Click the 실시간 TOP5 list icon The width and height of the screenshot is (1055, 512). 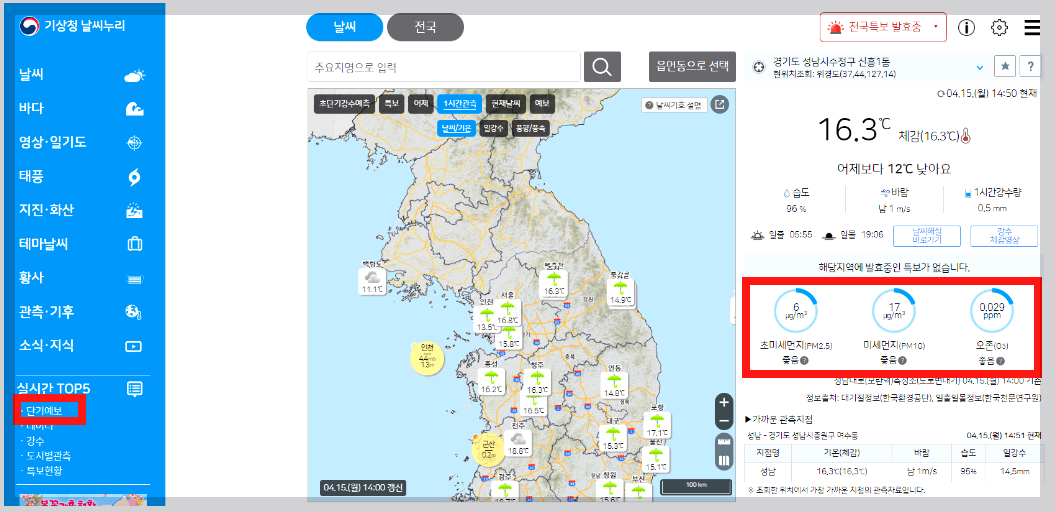click(x=135, y=388)
